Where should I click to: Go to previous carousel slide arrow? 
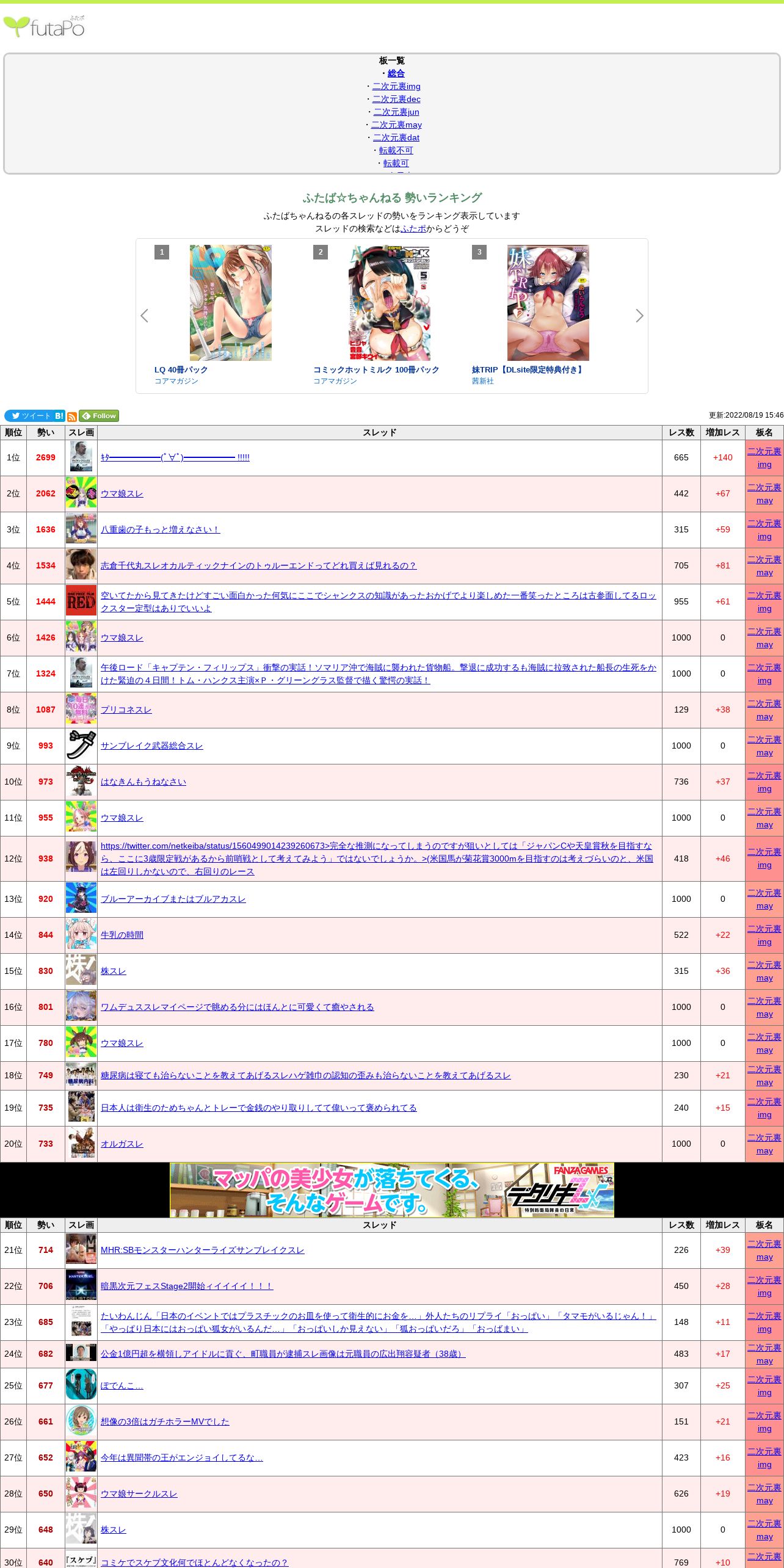pyautogui.click(x=144, y=316)
